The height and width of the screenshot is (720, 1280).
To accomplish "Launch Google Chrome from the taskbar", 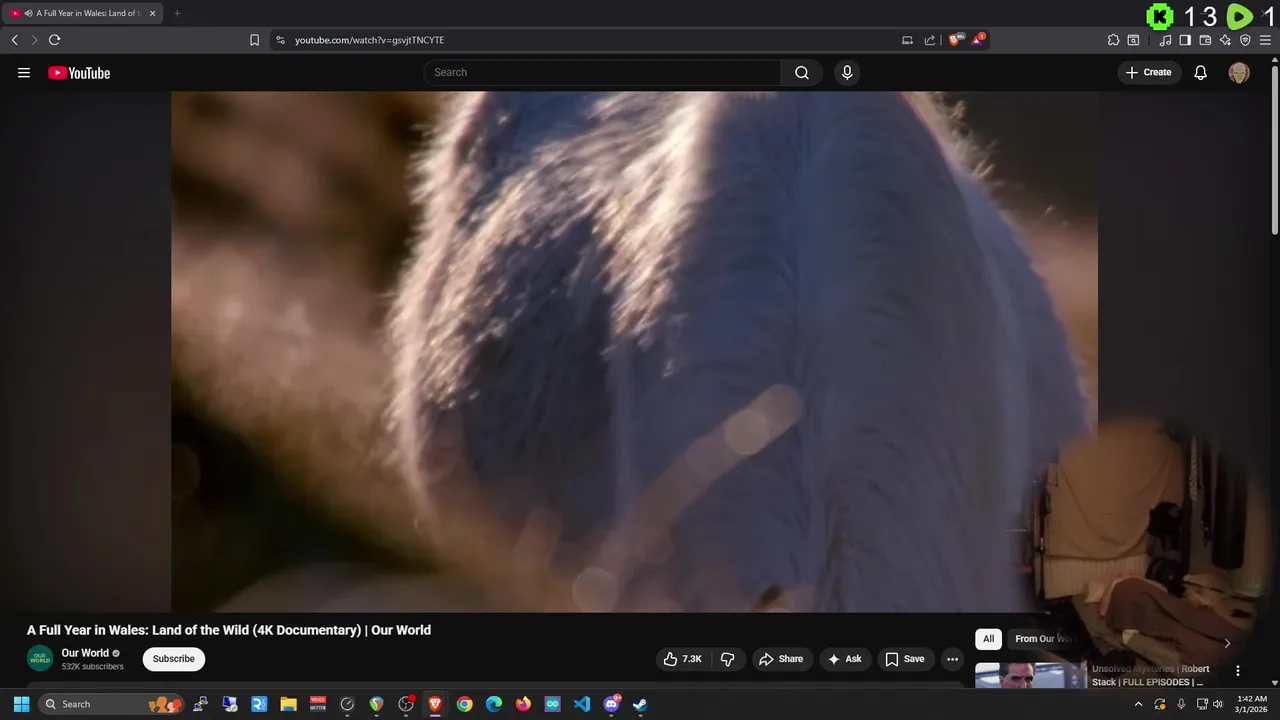I will pos(464,704).
